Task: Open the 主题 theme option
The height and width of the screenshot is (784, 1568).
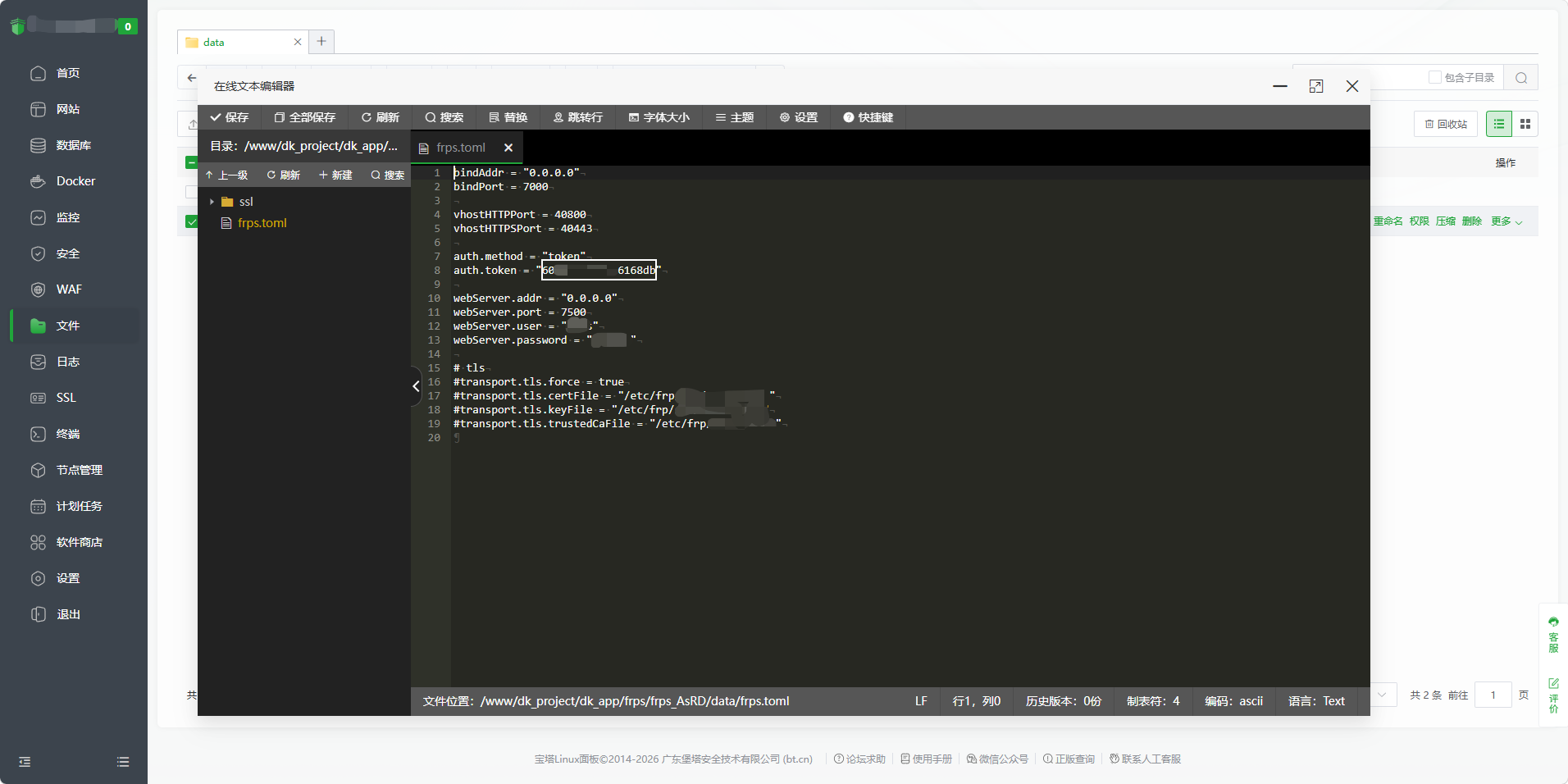Action: pyautogui.click(x=734, y=117)
